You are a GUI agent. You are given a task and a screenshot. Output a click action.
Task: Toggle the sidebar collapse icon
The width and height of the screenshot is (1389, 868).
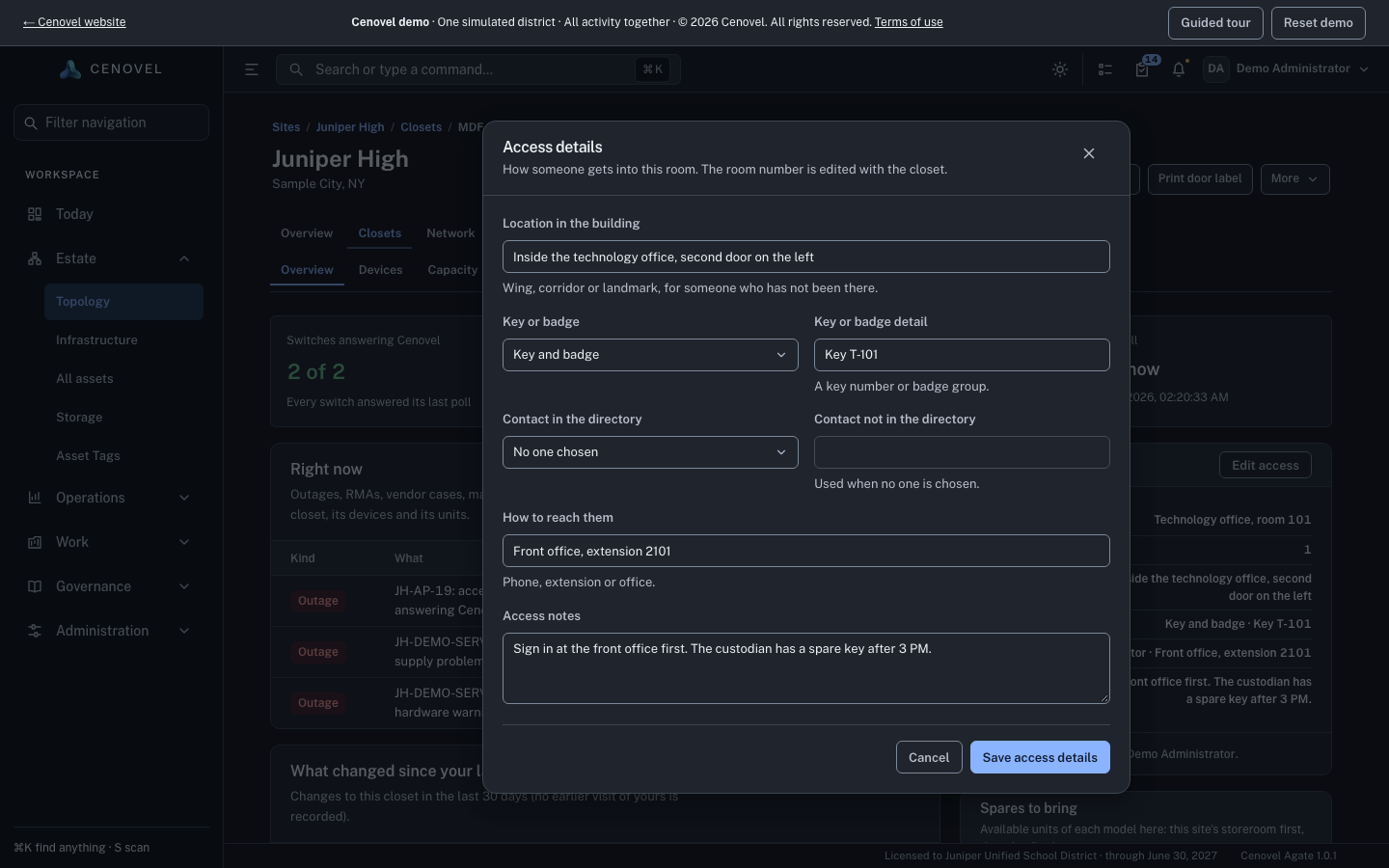tap(252, 69)
